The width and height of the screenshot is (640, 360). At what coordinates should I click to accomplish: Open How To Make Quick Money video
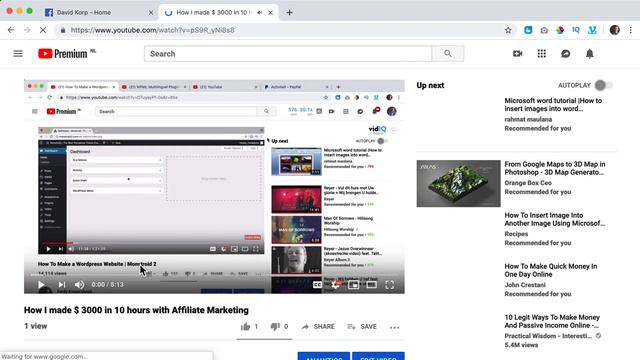pyautogui.click(x=551, y=270)
